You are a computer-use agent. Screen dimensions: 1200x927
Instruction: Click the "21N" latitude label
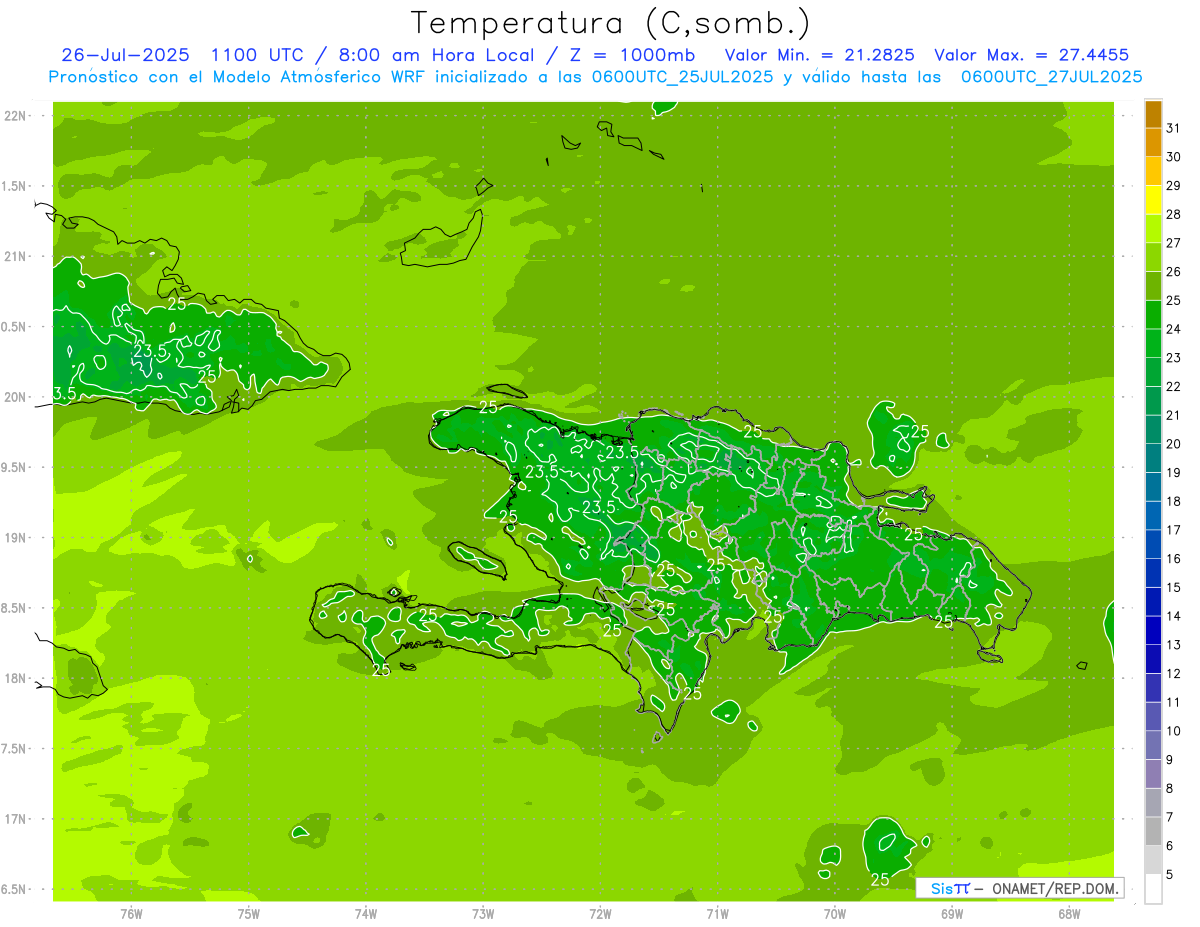click(17, 257)
